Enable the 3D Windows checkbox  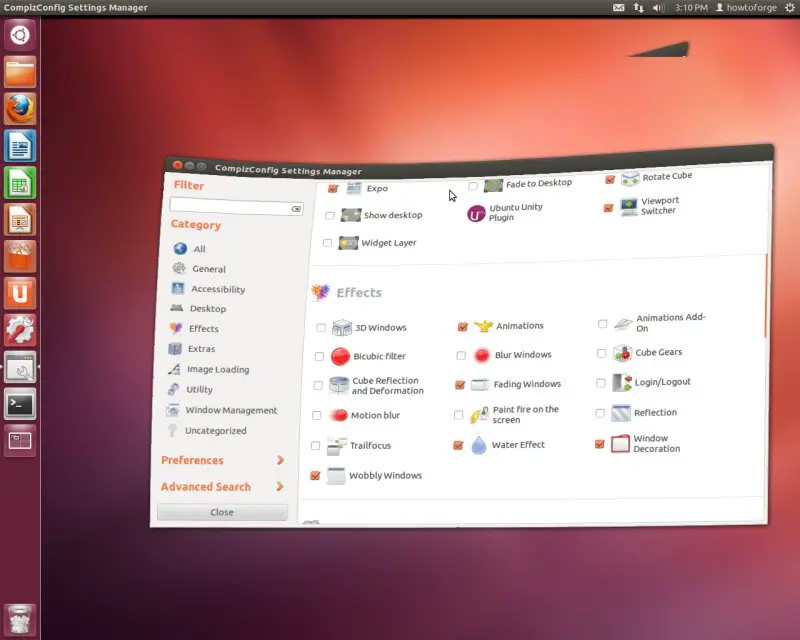321,328
